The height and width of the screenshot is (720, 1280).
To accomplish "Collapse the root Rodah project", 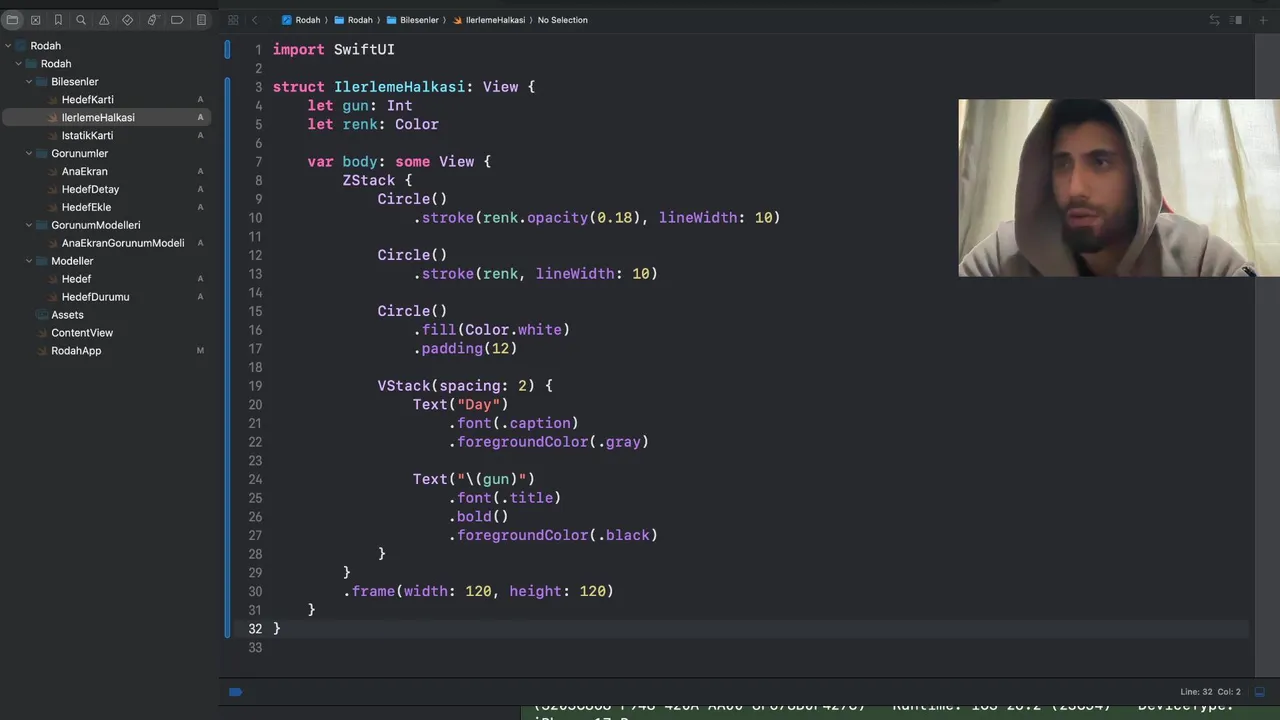I will point(8,46).
